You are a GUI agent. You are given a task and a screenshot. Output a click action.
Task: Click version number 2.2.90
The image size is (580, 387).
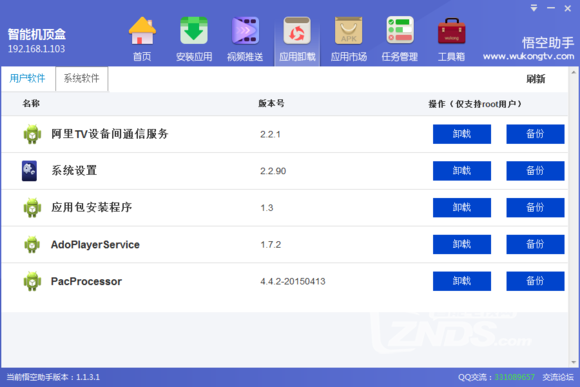[x=273, y=171]
